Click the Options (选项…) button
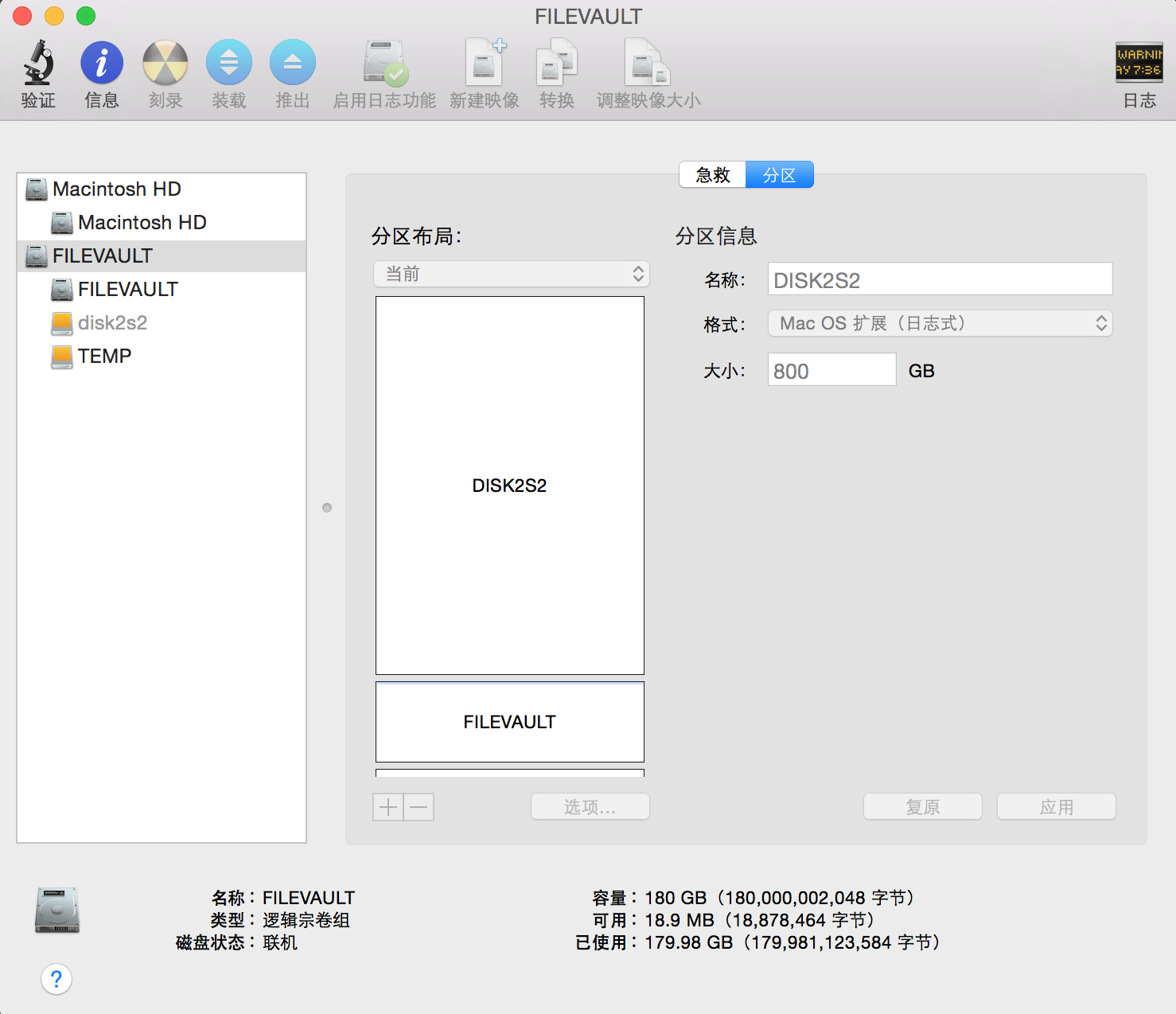1176x1014 pixels. tap(590, 807)
